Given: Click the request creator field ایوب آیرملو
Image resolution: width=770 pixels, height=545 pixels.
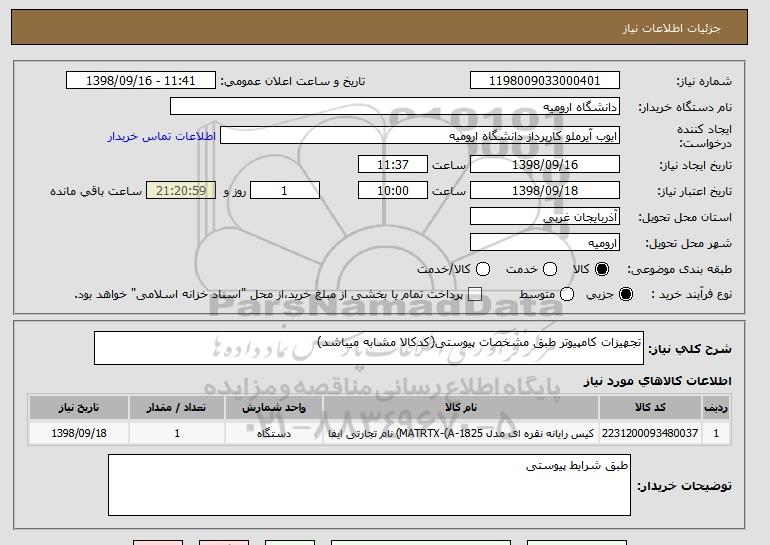Looking at the screenshot, I should click(x=420, y=136).
